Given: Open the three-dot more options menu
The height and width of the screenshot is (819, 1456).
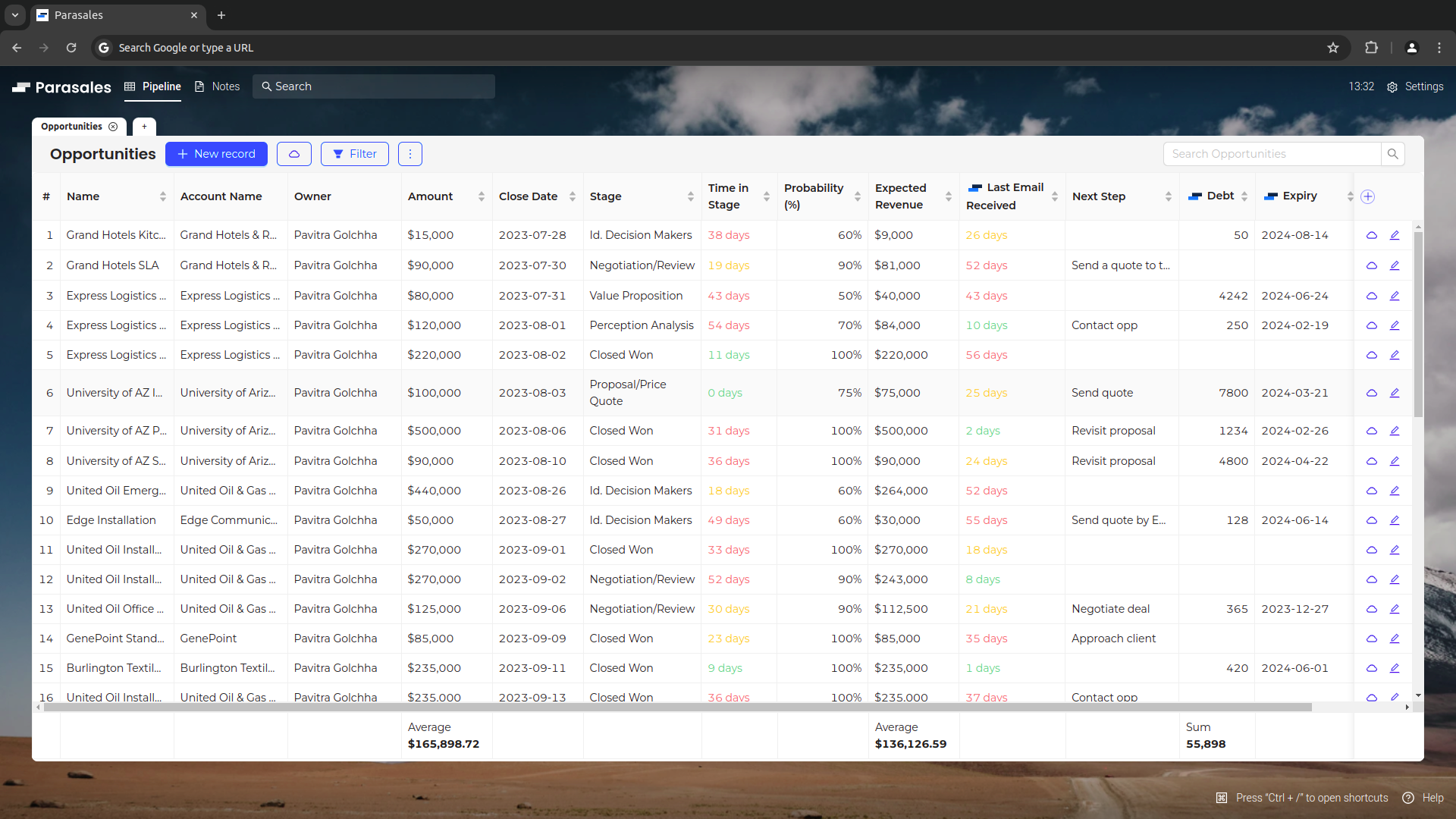Looking at the screenshot, I should (410, 154).
